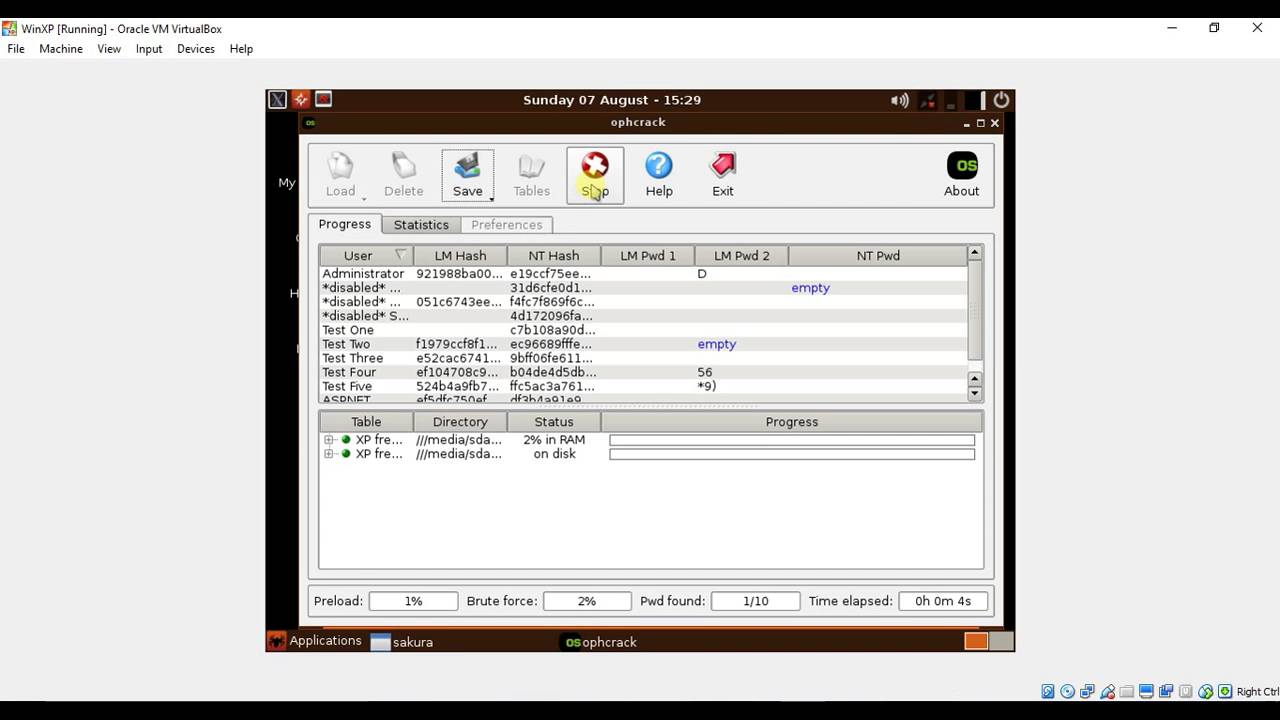Viewport: 1280px width, 720px height.
Task: Click the ophcrack window title icon
Action: click(x=310, y=123)
